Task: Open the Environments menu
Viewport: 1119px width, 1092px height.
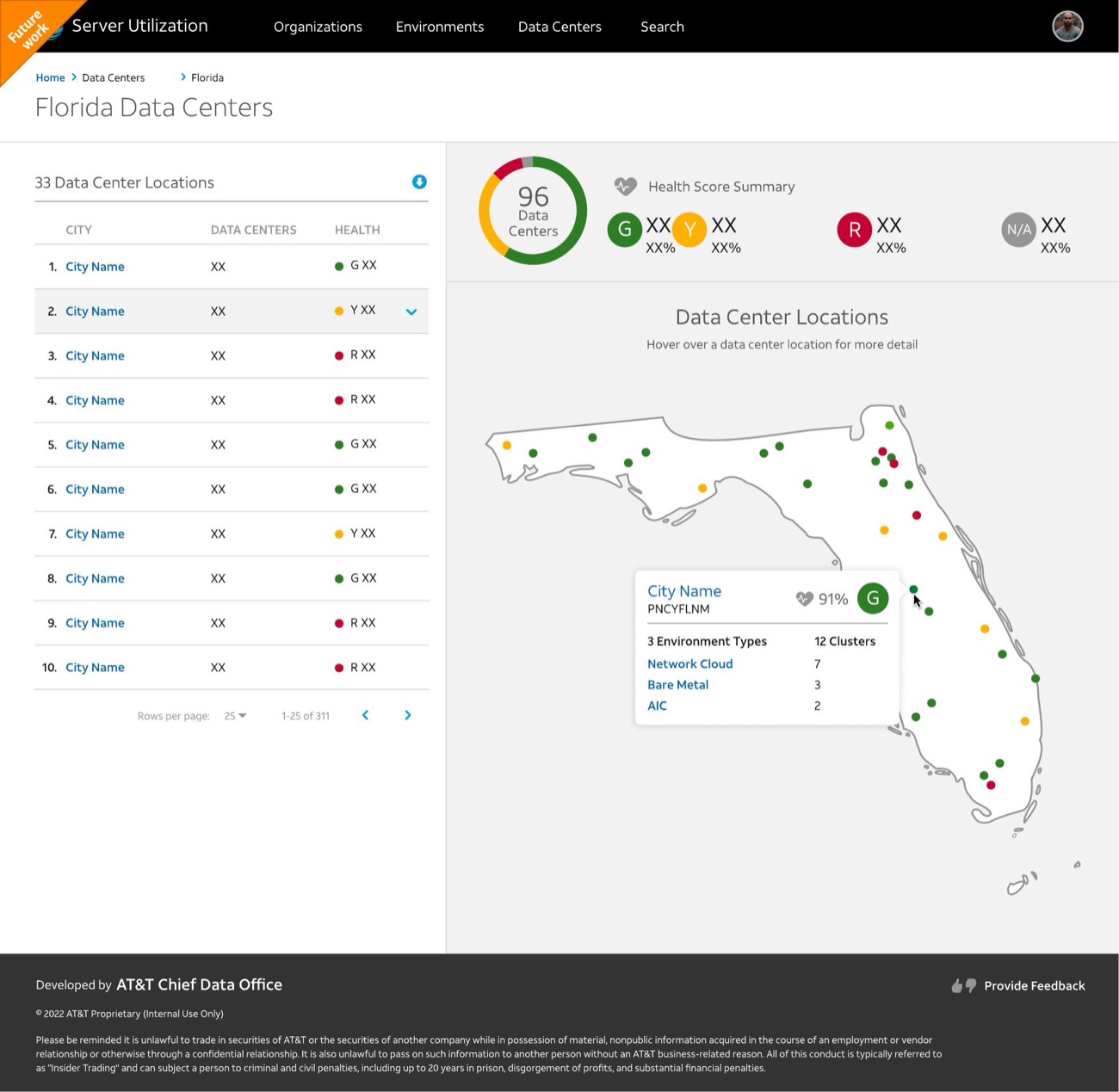Action: [440, 27]
